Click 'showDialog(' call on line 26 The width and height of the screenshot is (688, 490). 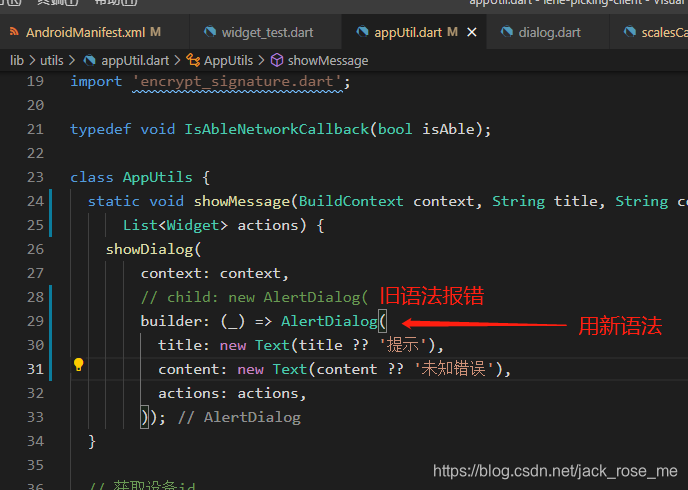(x=153, y=250)
